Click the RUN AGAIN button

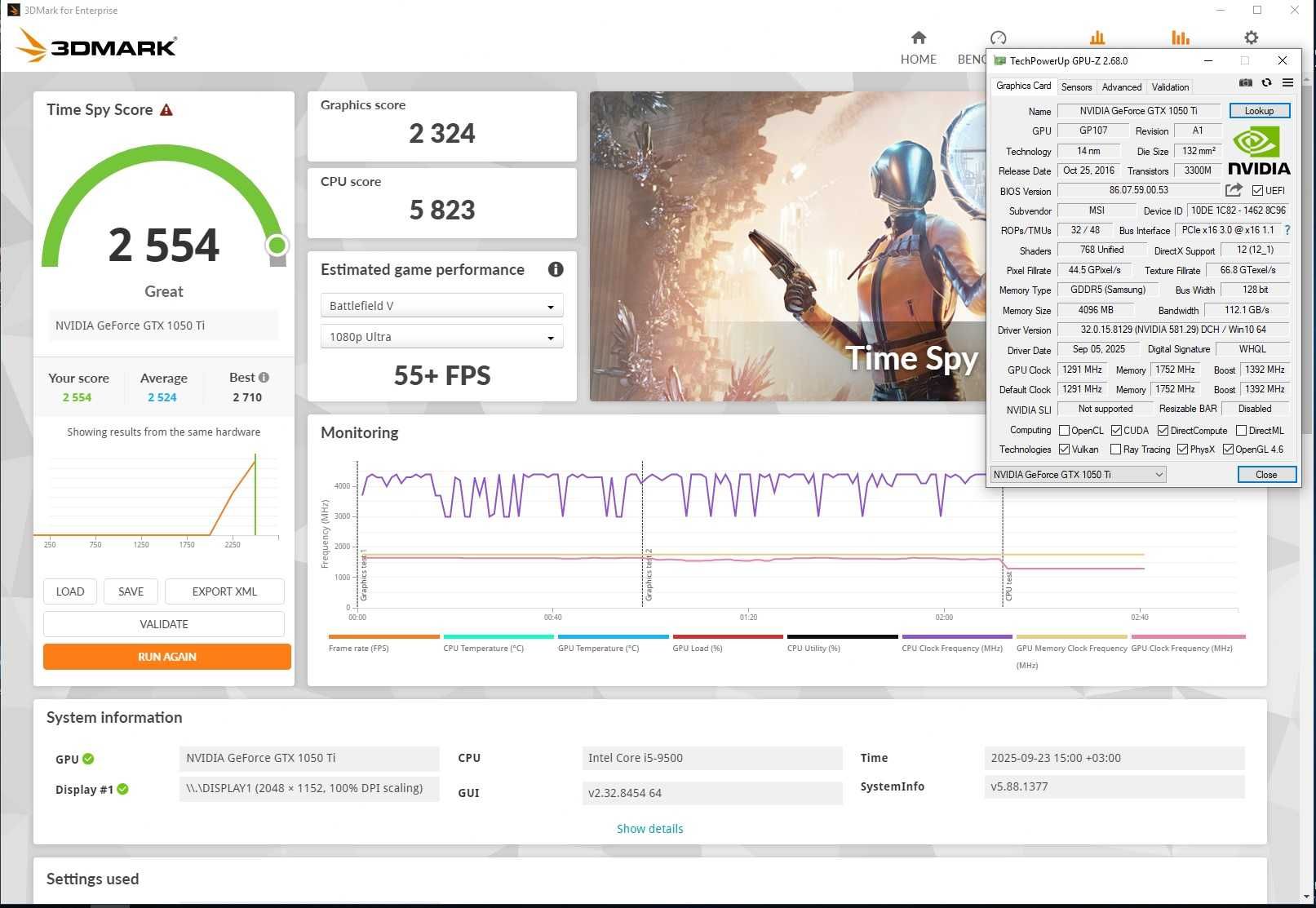tap(167, 657)
